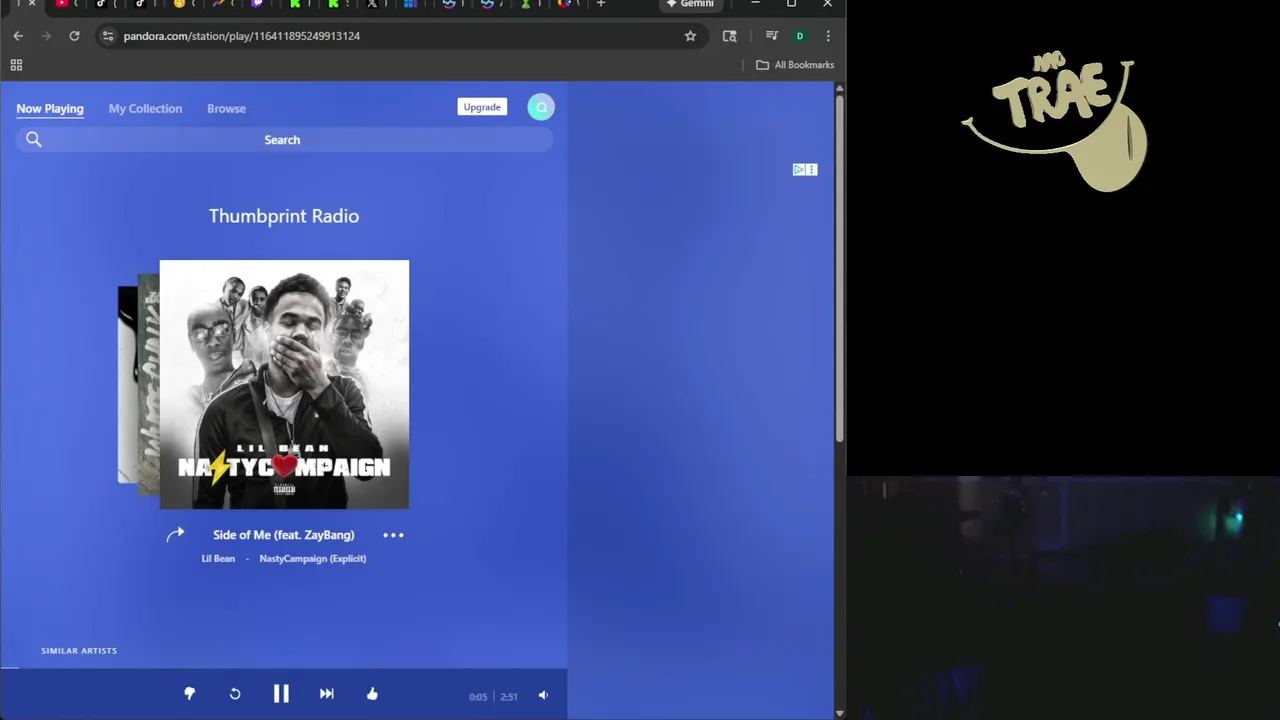Replay the current track
Image resolution: width=1280 pixels, height=720 pixels.
coord(235,694)
